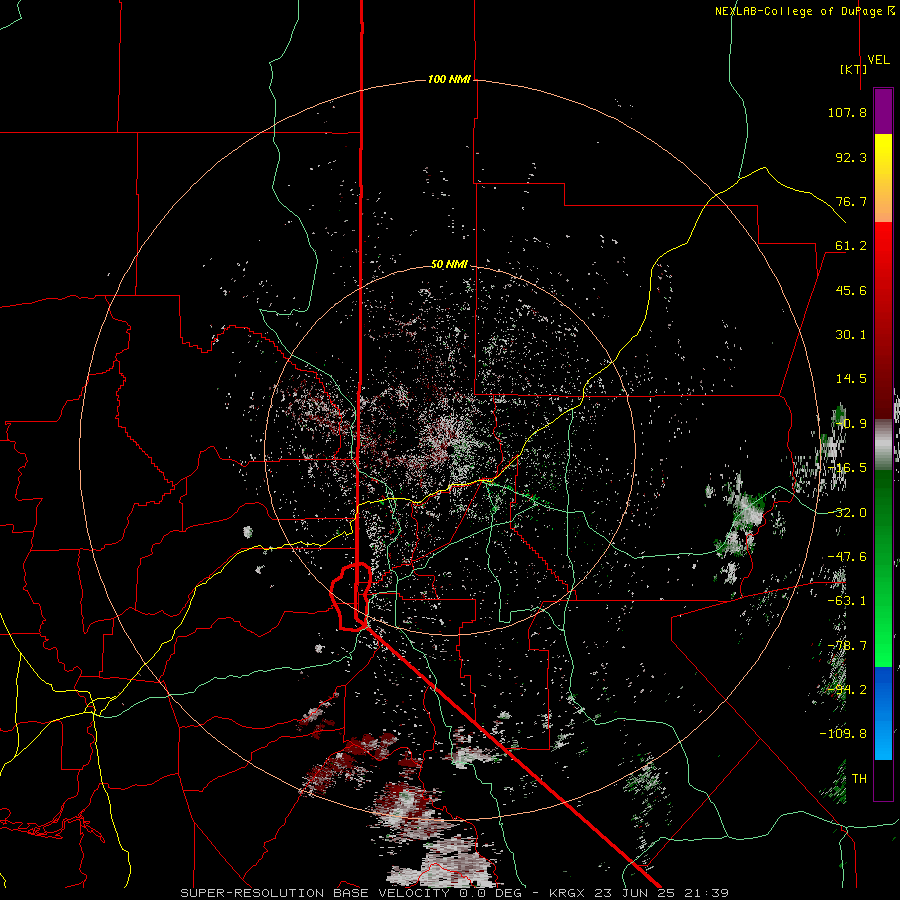Select the -47.6 velocity scale value
This screenshot has height=900, width=900.
coord(847,557)
